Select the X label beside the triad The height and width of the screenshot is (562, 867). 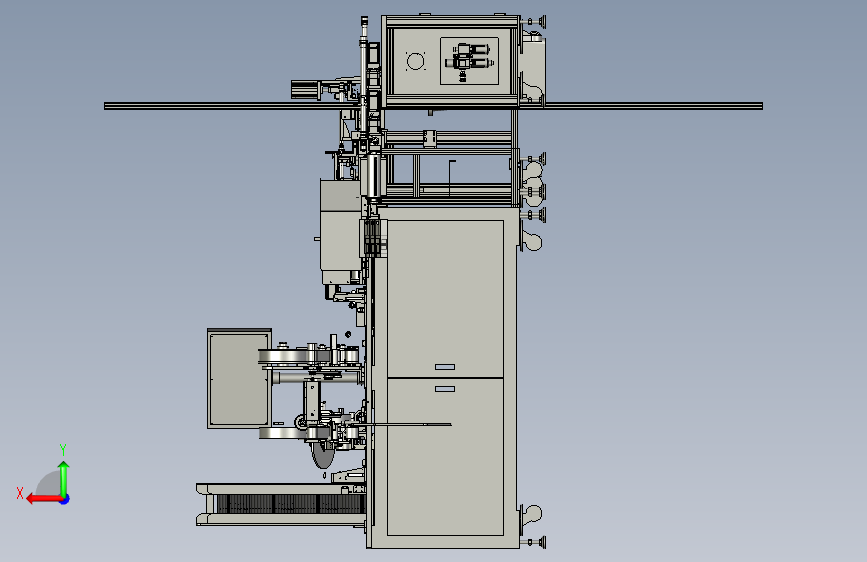point(20,493)
